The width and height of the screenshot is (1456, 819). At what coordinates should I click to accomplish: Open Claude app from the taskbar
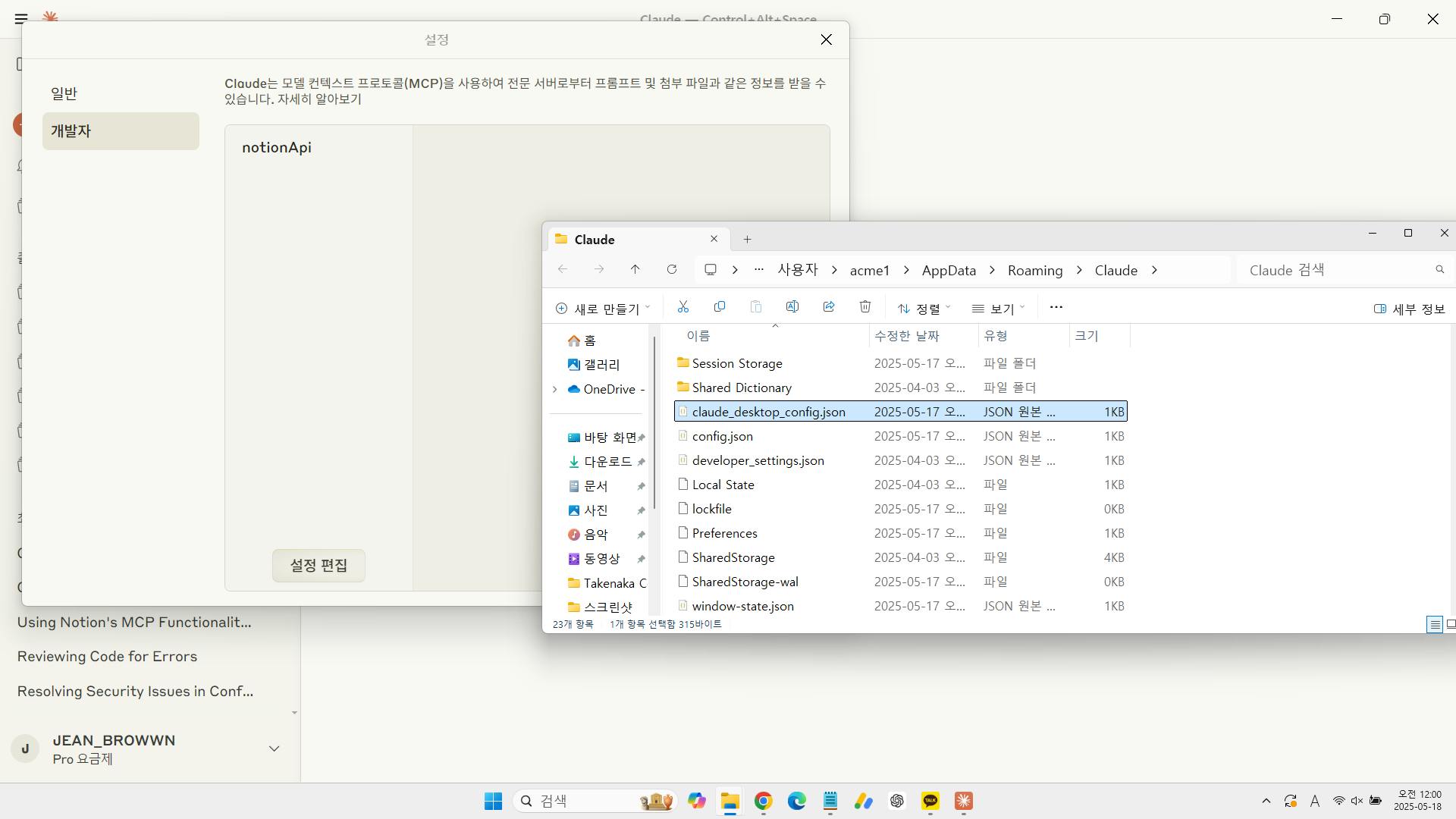click(964, 802)
